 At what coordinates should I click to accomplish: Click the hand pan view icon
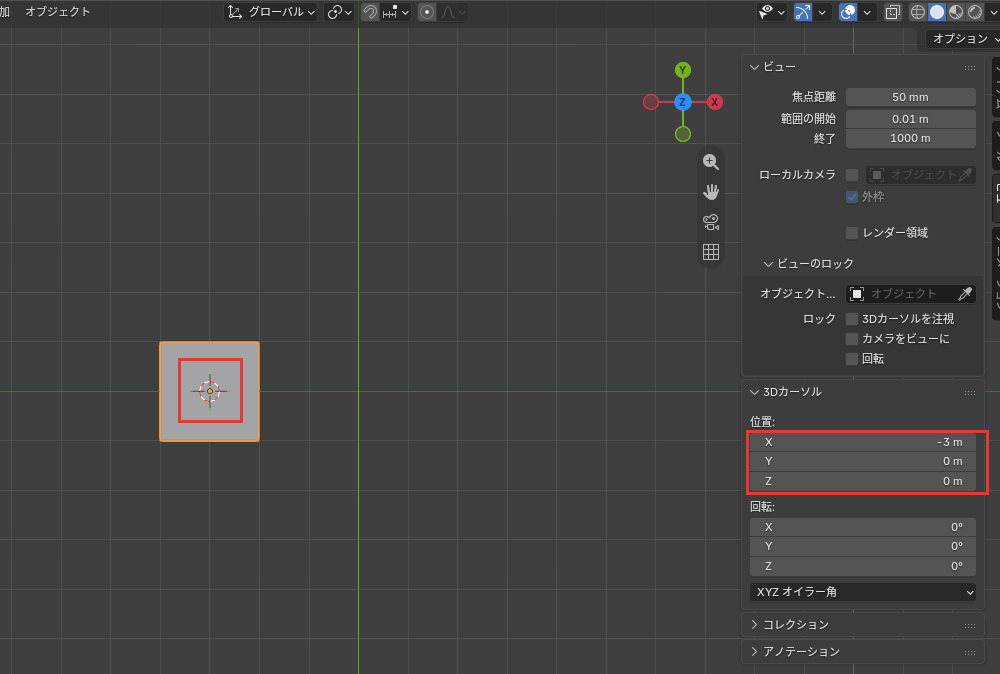click(710, 192)
